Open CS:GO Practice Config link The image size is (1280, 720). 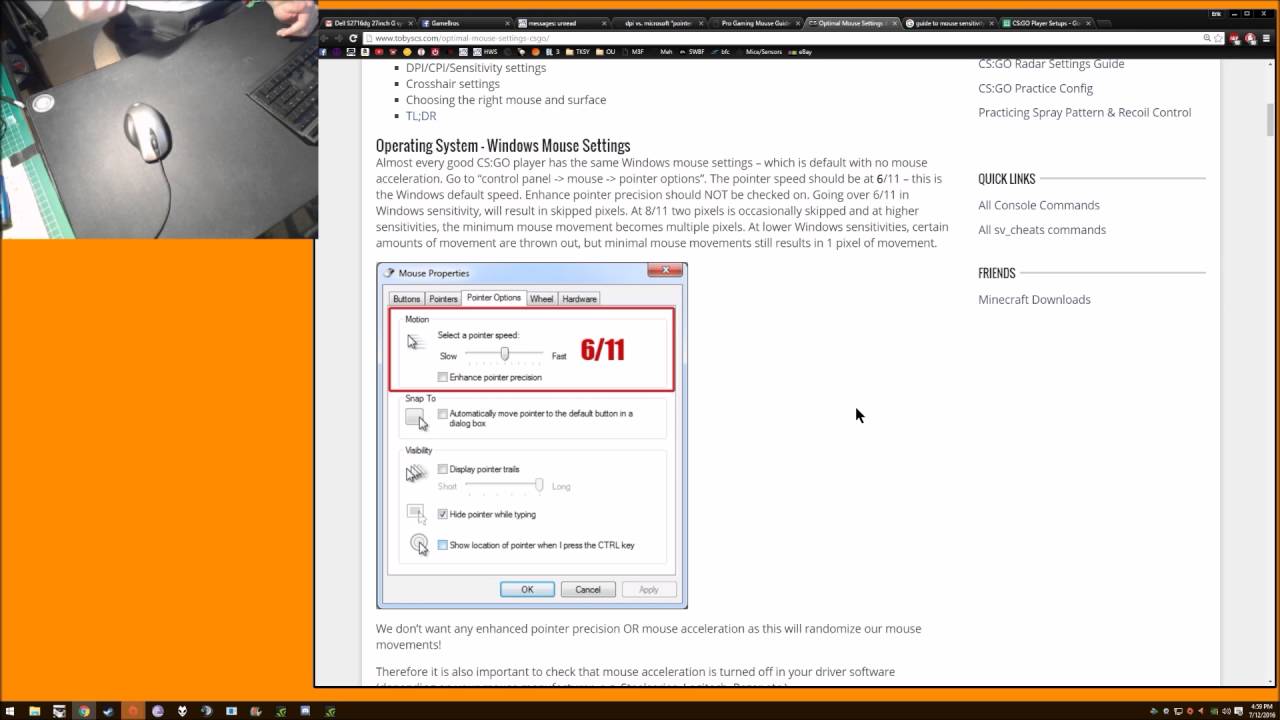pos(1035,88)
